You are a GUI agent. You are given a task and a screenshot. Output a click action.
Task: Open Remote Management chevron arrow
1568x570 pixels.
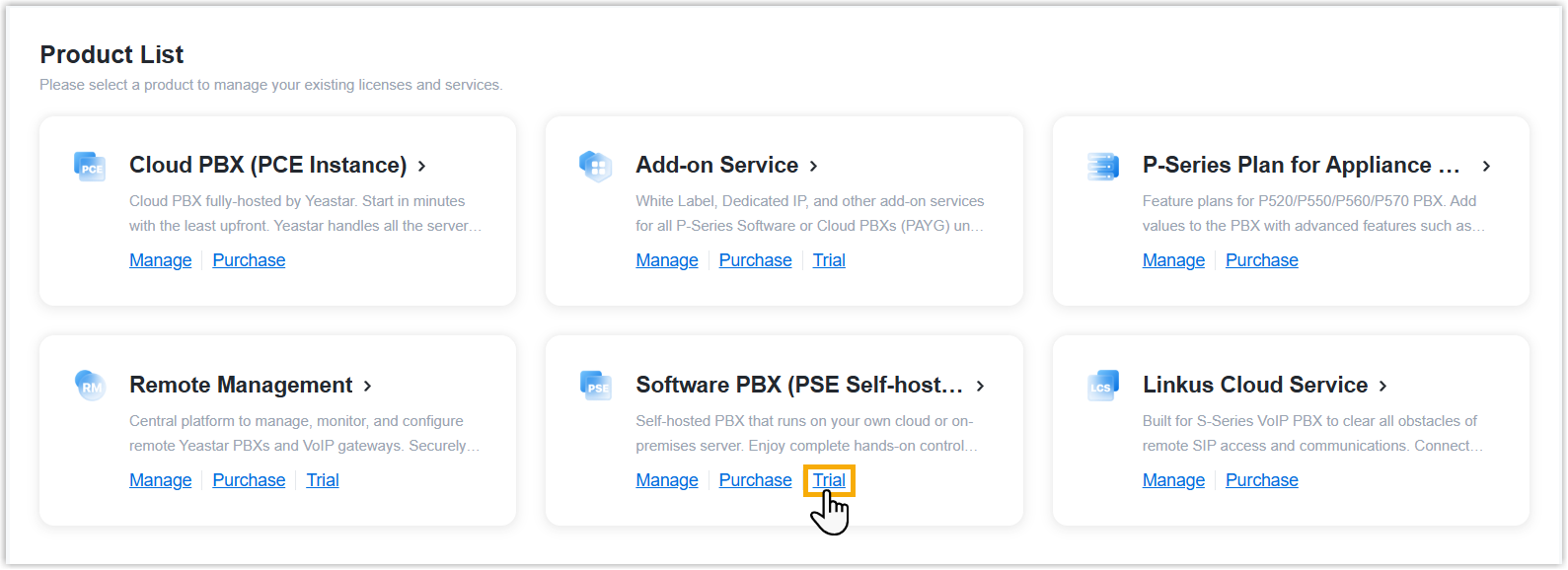(368, 386)
